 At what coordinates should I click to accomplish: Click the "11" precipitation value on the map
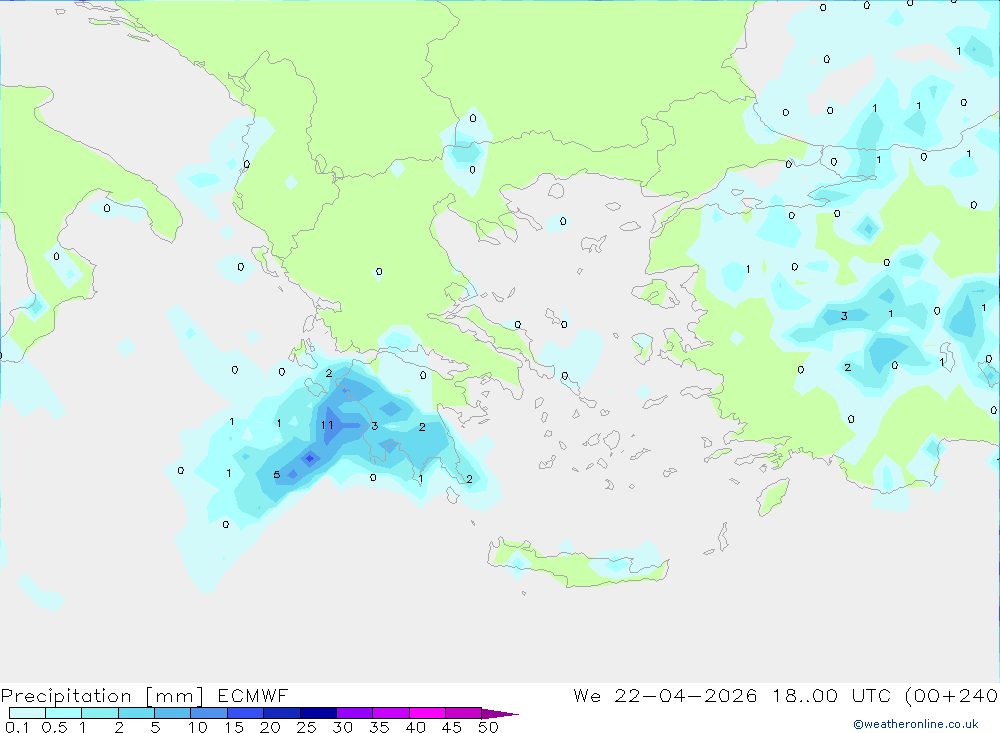coord(327,425)
